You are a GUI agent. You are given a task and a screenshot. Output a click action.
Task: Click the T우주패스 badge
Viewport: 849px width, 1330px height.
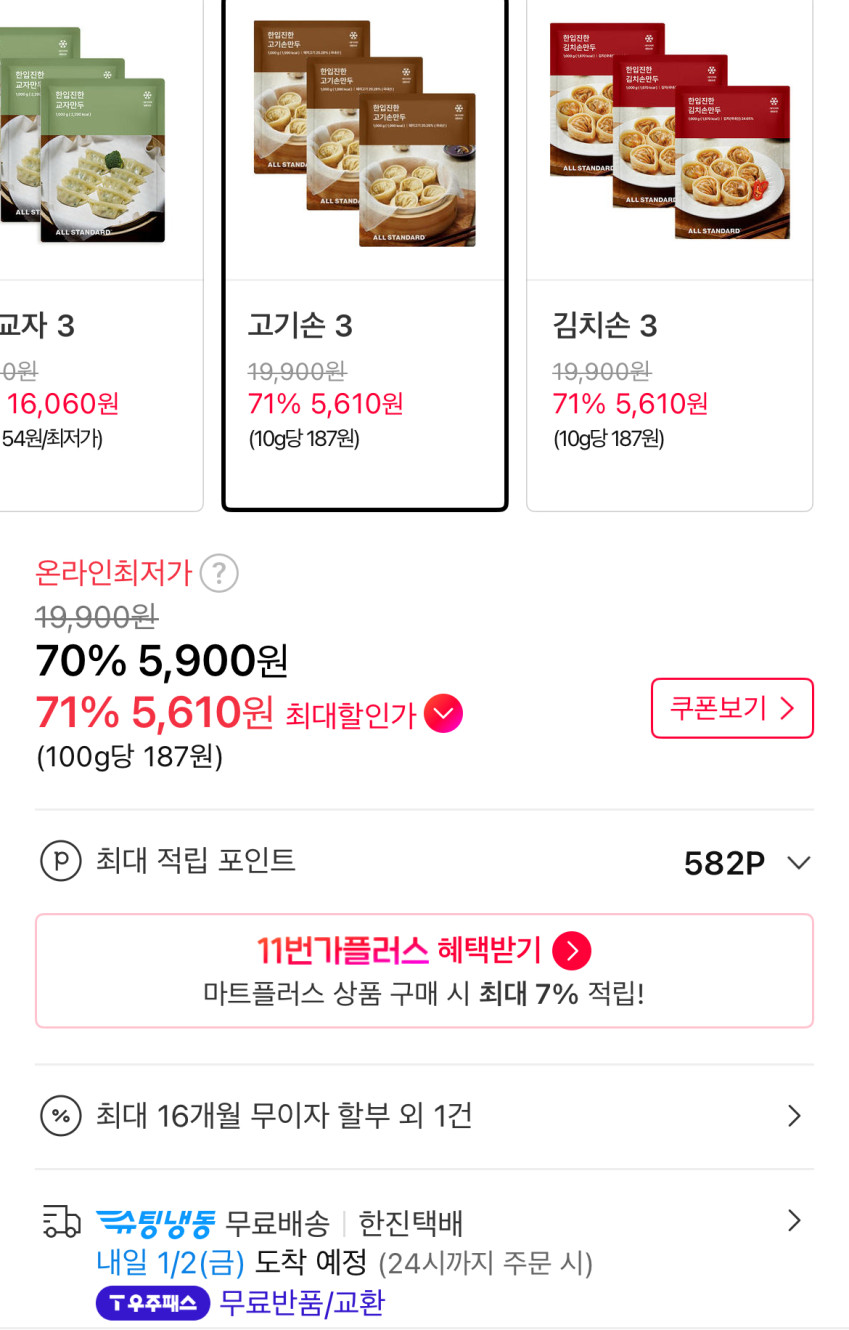pyautogui.click(x=153, y=1302)
